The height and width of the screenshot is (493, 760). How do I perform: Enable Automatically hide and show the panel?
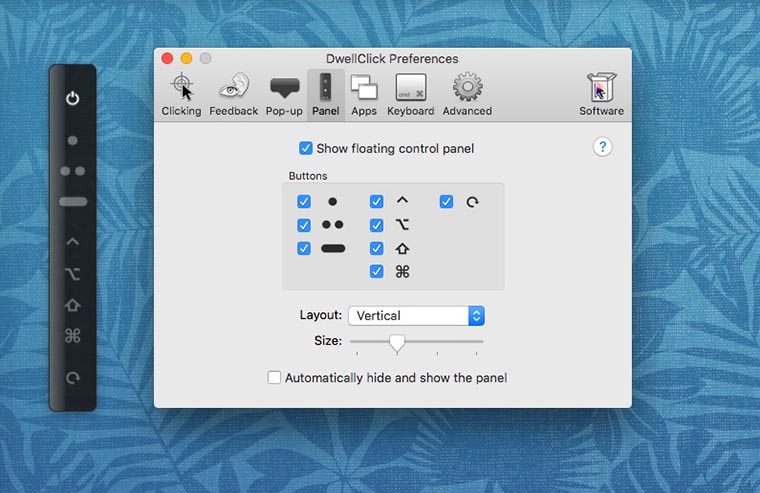tap(274, 378)
